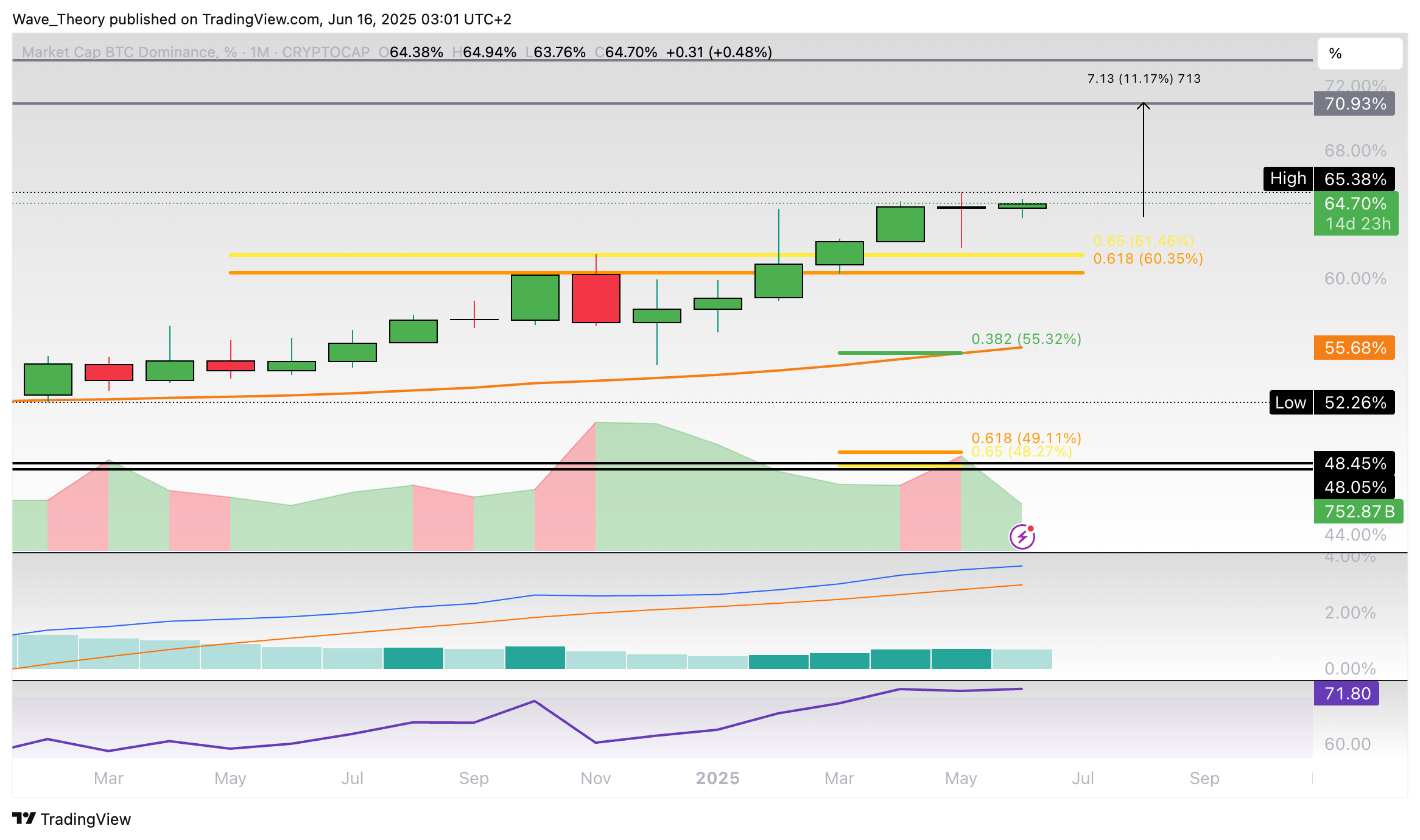This screenshot has width=1420, height=840.
Task: Select the purple 71.80 RSI value label
Action: [x=1346, y=693]
